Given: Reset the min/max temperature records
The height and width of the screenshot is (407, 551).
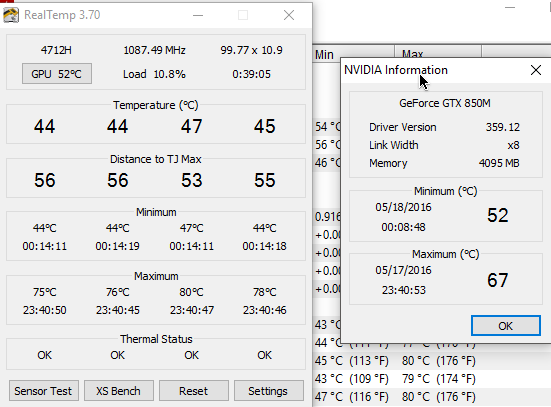Looking at the screenshot, I should tap(194, 391).
